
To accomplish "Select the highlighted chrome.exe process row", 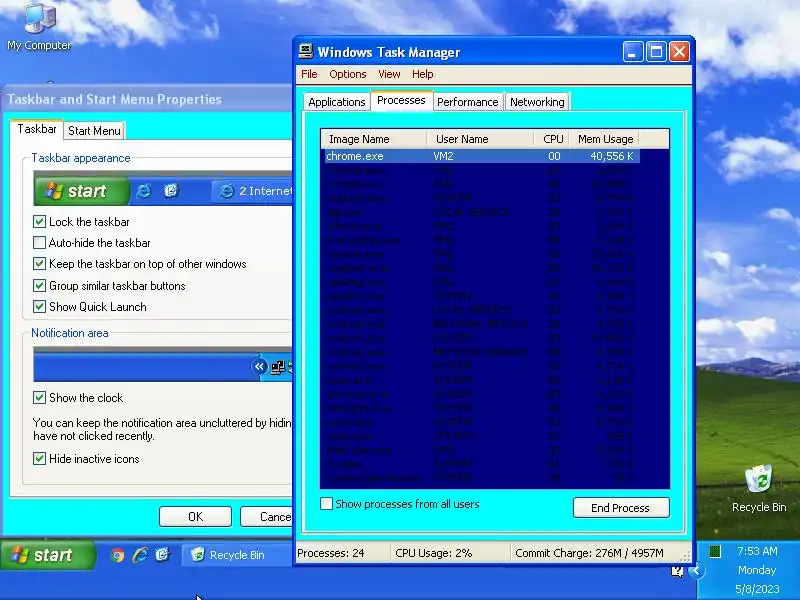I will pyautogui.click(x=482, y=156).
